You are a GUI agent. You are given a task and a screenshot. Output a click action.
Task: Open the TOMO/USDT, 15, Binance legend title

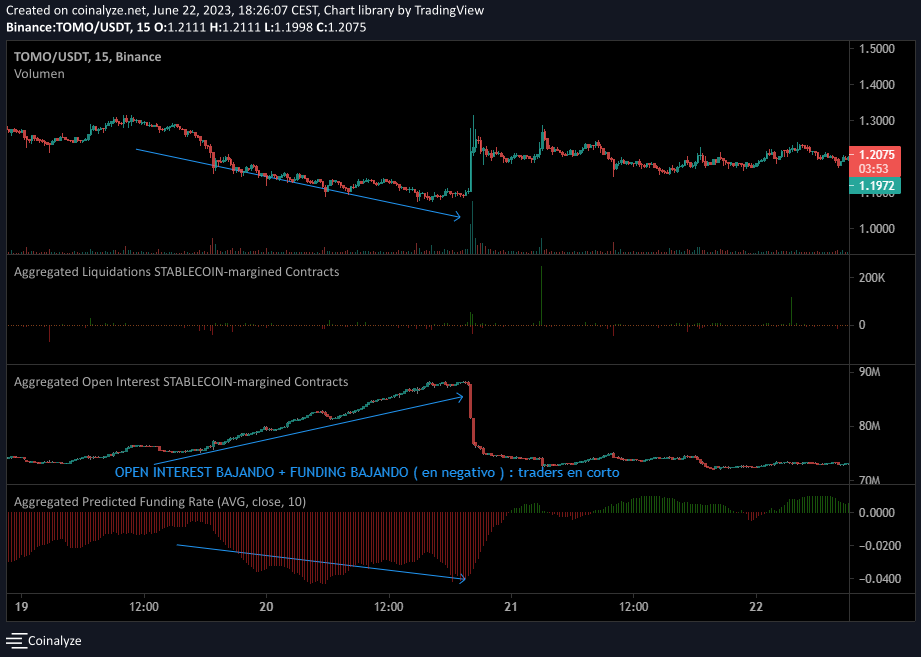coord(87,57)
